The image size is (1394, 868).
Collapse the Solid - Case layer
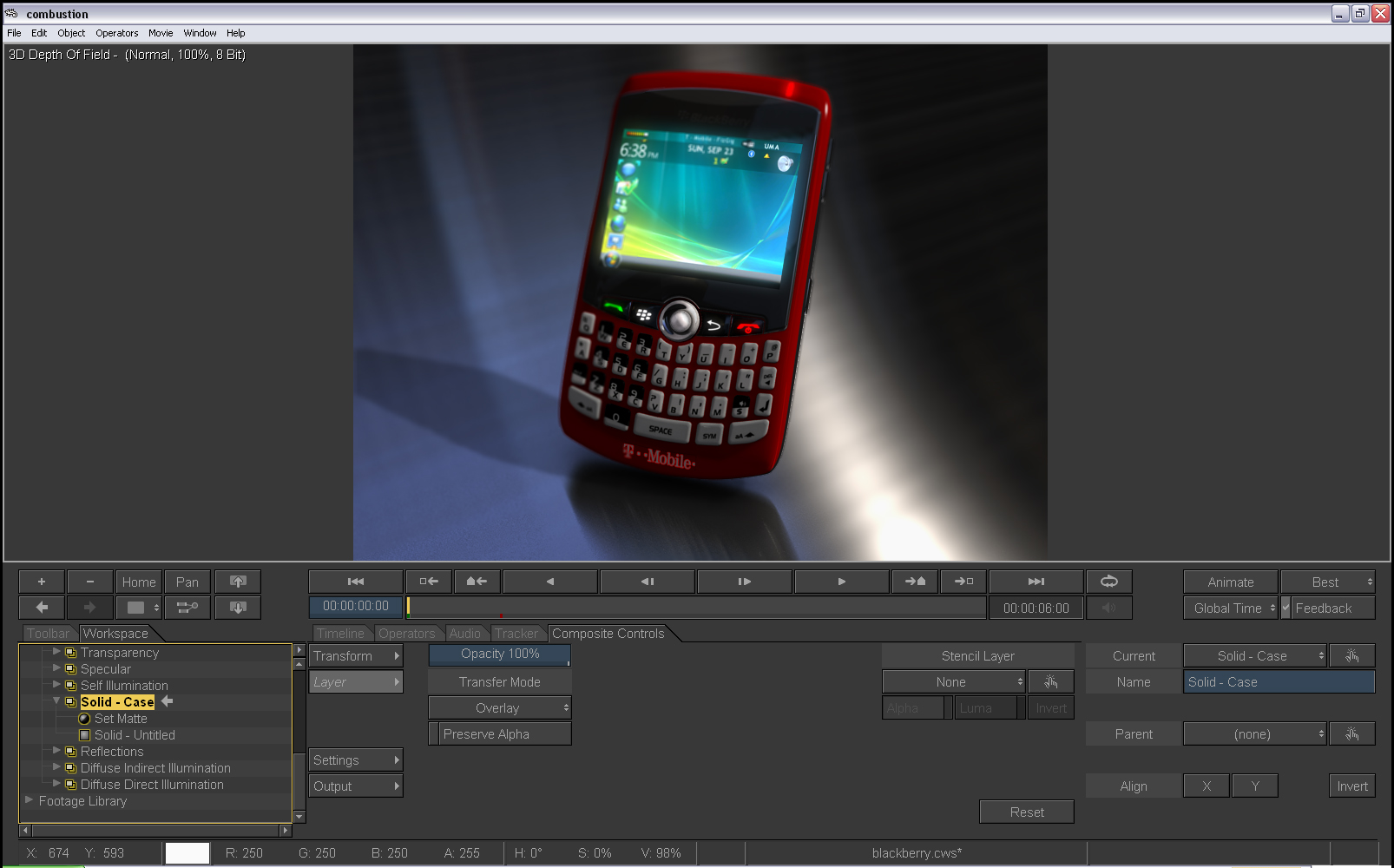pyautogui.click(x=56, y=700)
